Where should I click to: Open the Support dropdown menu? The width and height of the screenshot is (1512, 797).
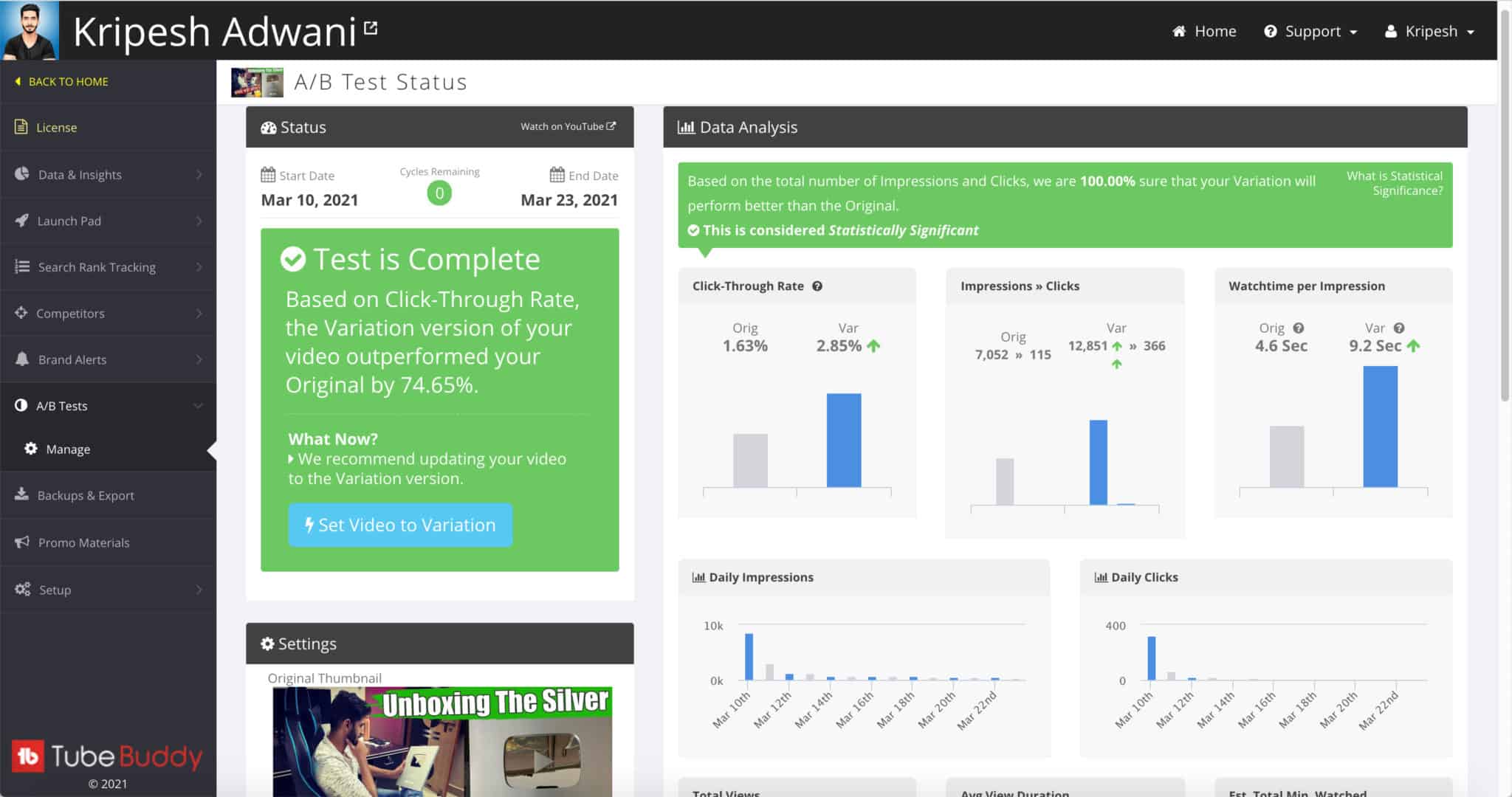tap(1310, 31)
